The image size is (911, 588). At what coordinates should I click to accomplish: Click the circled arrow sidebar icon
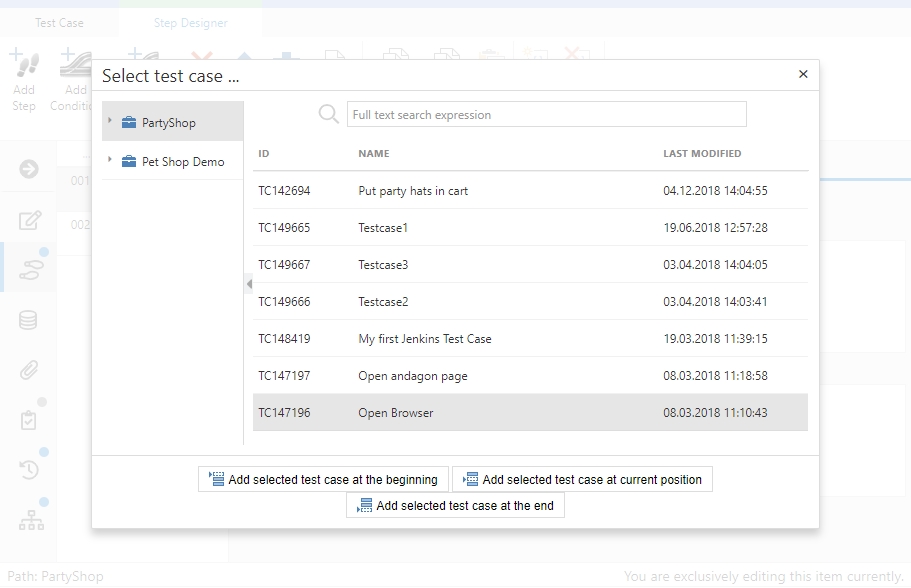(x=29, y=169)
